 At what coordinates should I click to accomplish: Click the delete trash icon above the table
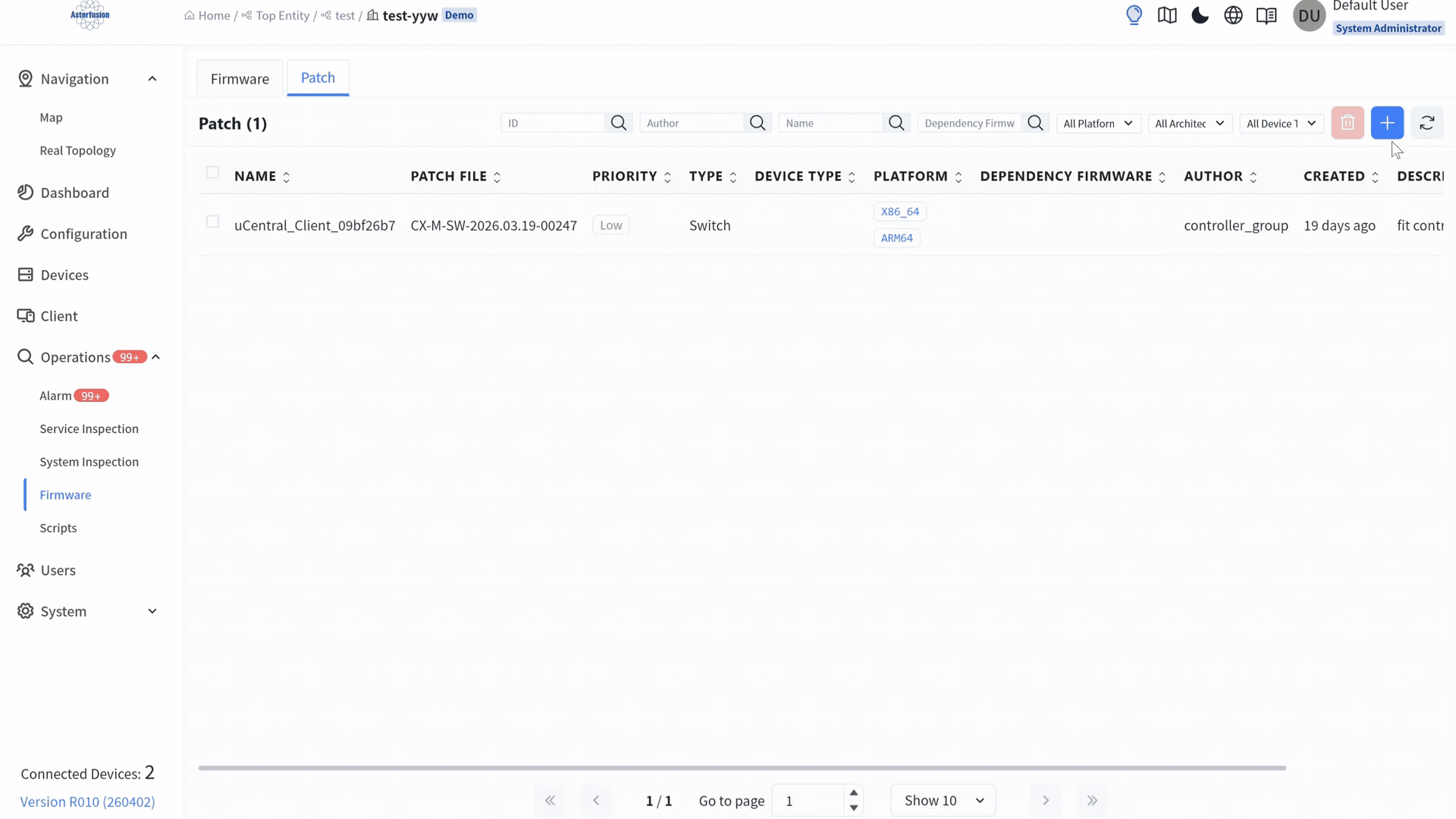click(1348, 122)
